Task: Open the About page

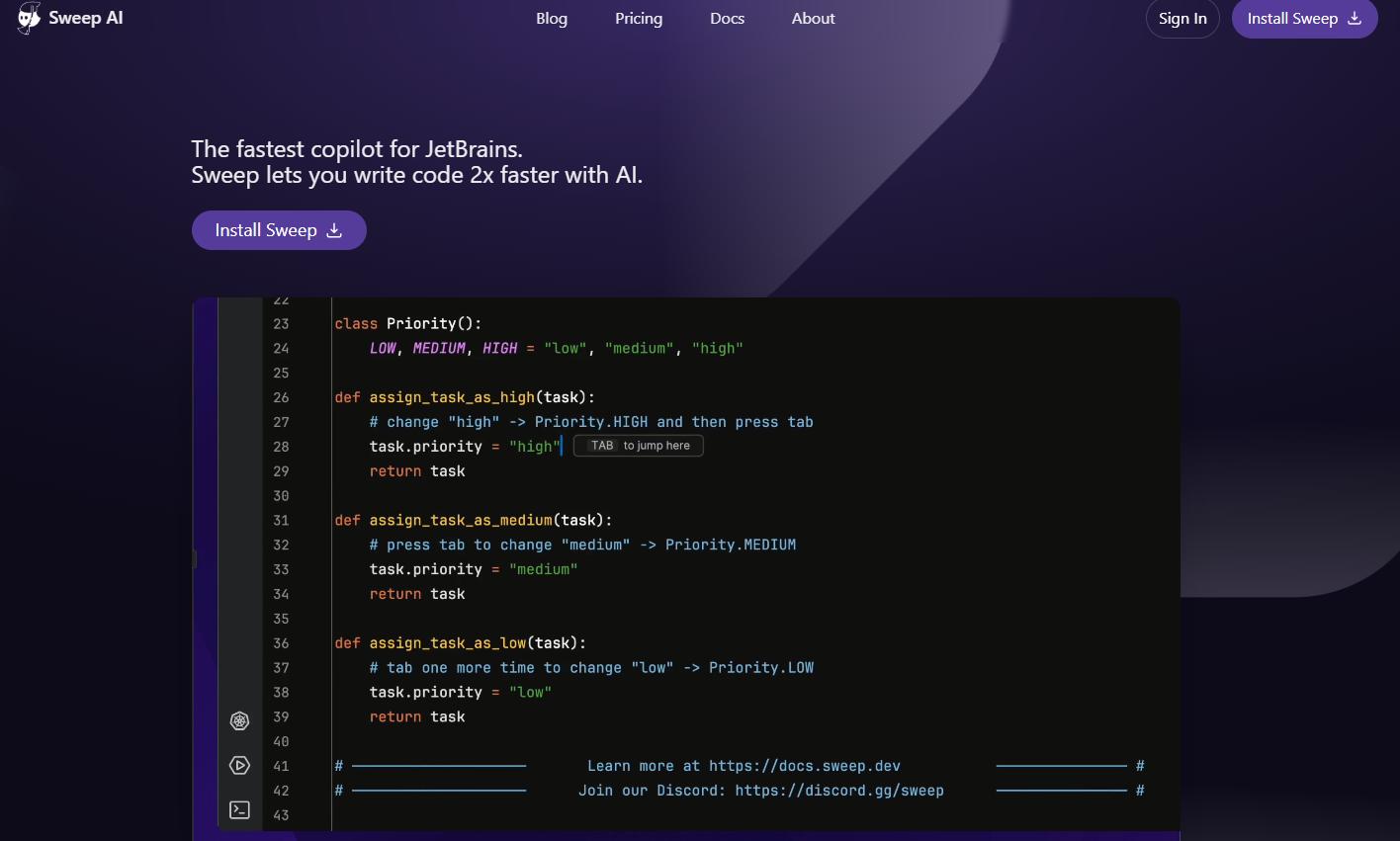Action: pos(813,19)
